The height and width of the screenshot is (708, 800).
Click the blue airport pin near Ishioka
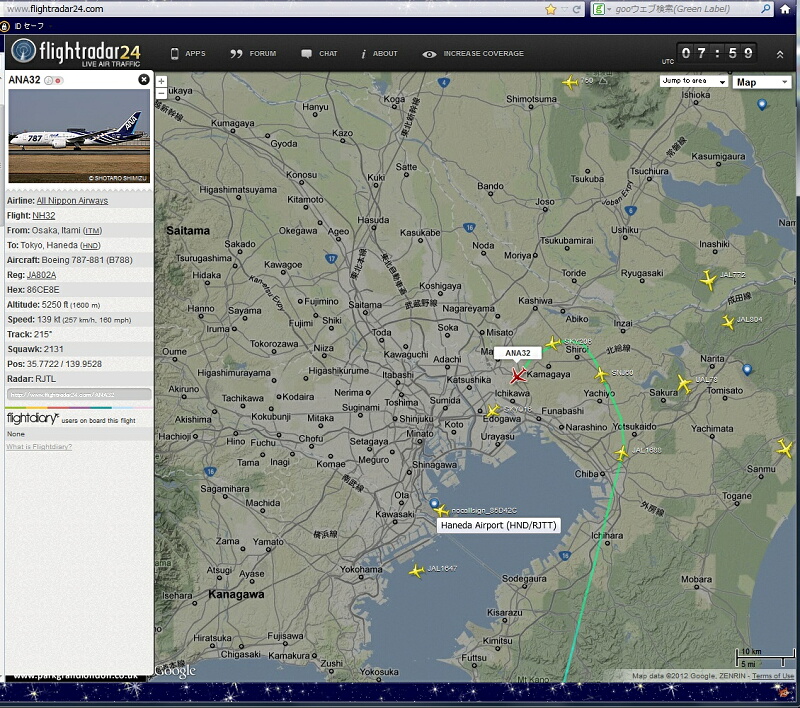(762, 105)
